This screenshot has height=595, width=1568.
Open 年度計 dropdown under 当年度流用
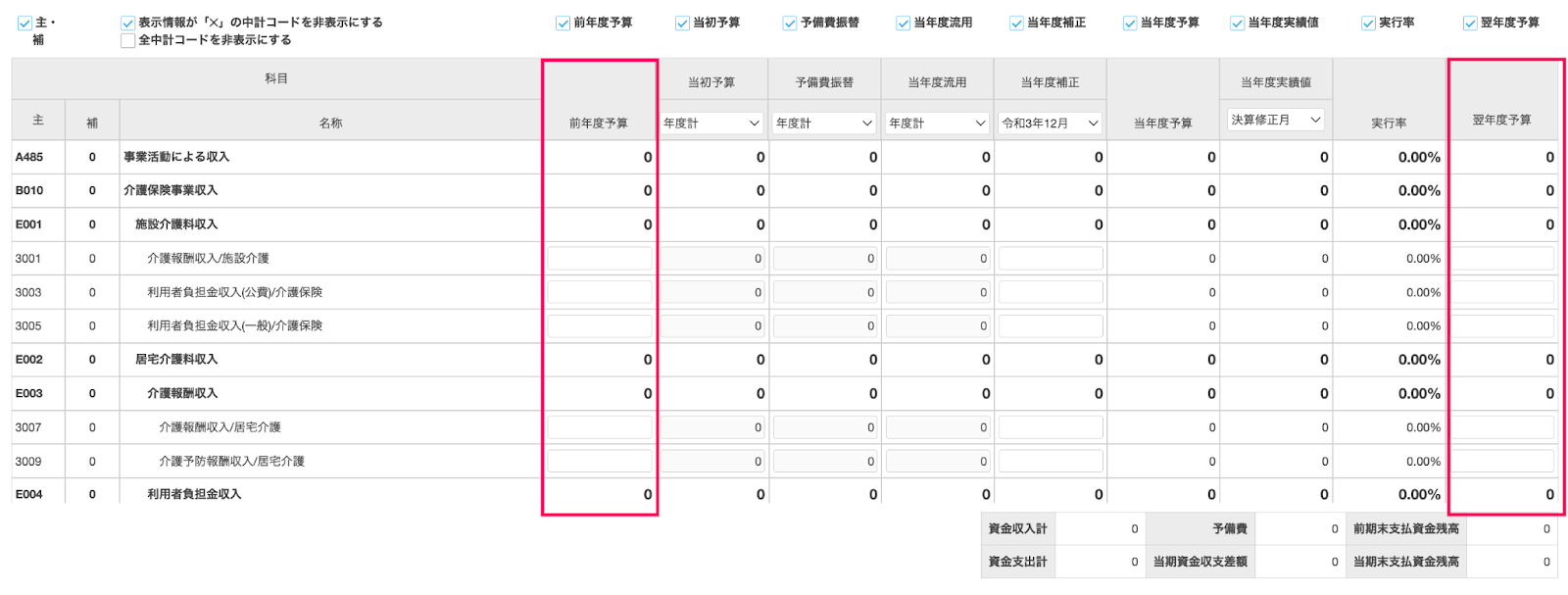point(937,123)
